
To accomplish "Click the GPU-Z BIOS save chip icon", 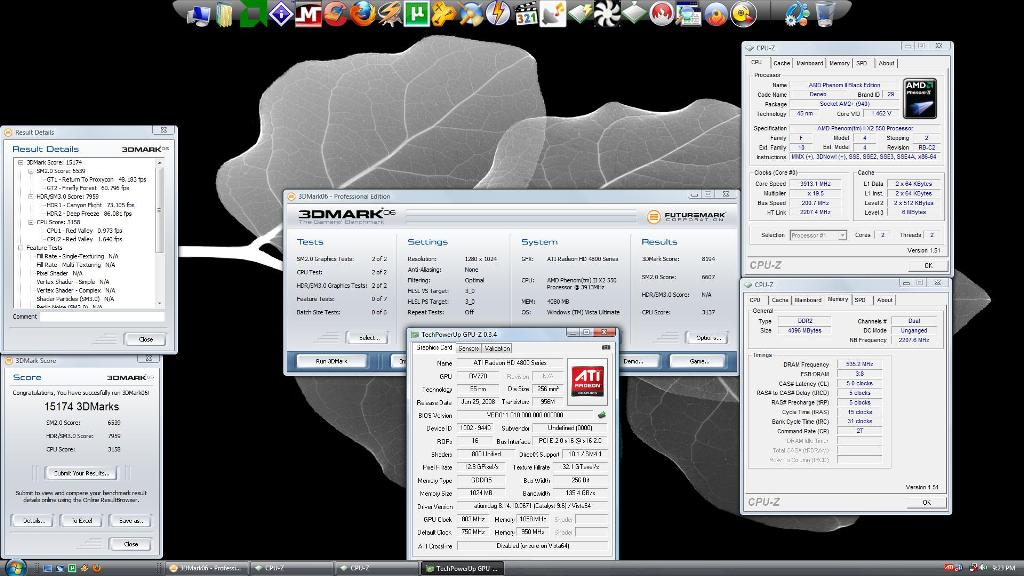I will 601,415.
